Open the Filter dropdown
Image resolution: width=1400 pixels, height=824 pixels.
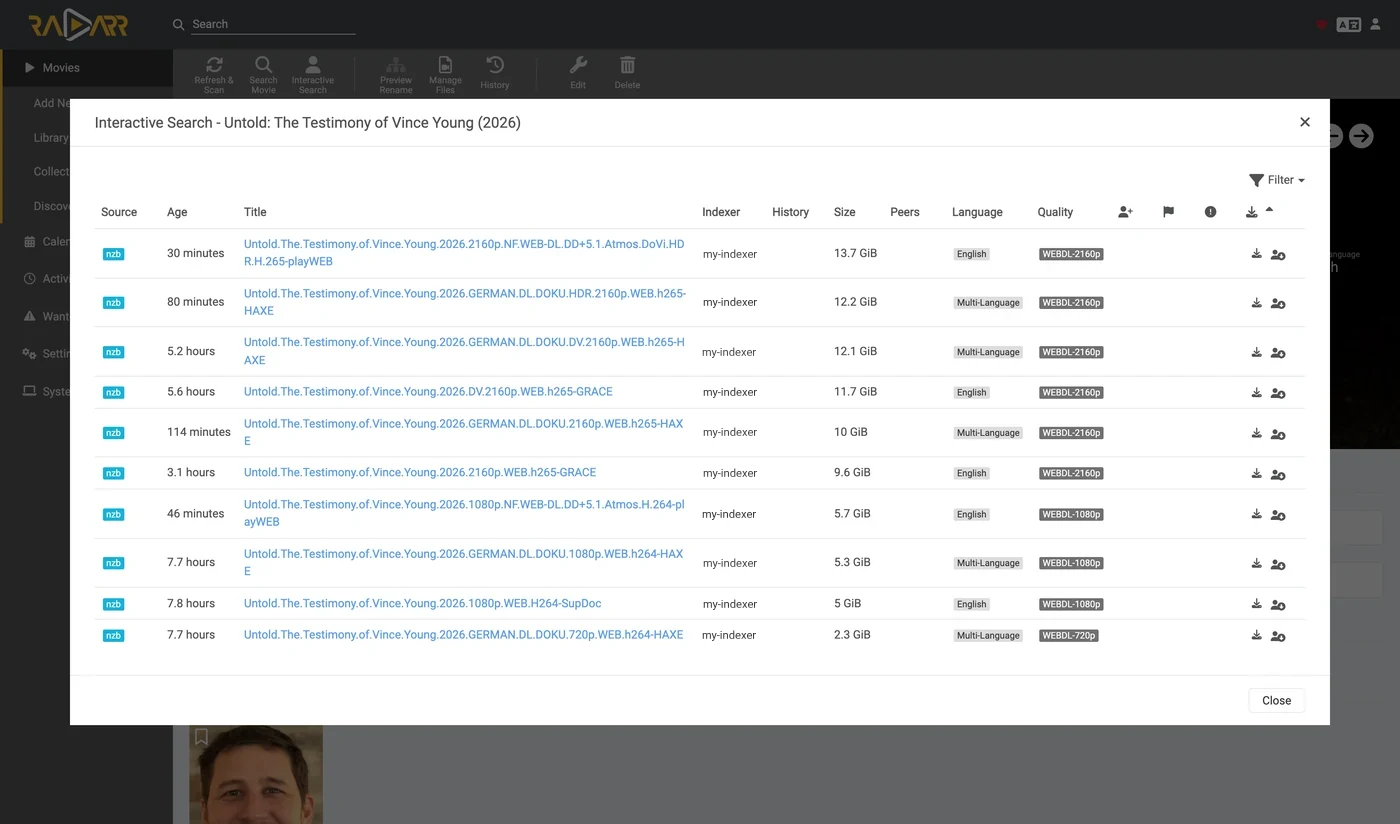[1277, 180]
